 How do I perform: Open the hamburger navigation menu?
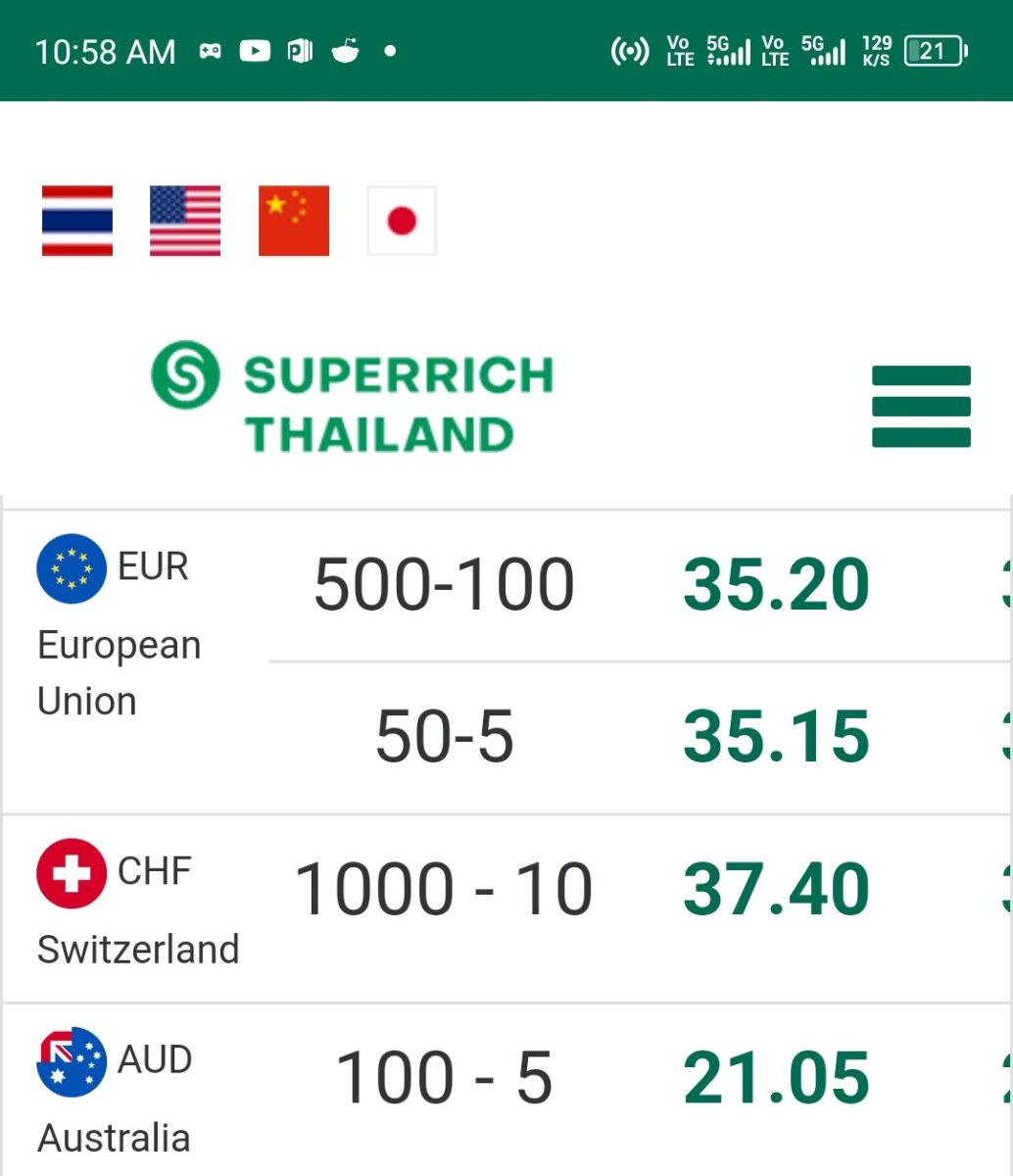point(921,407)
